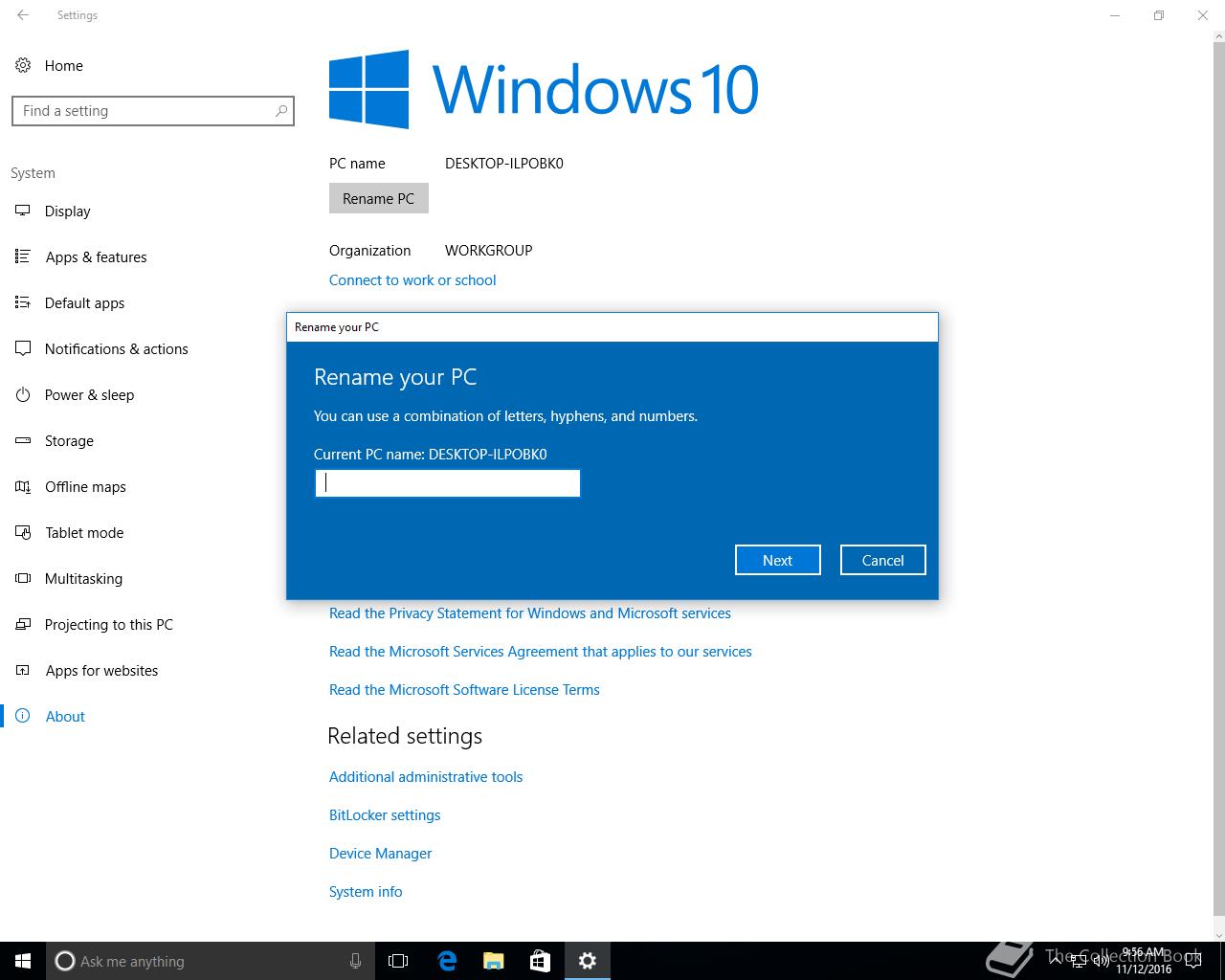Click the Cortana microphone icon
This screenshot has height=980, width=1225.
pos(355,961)
